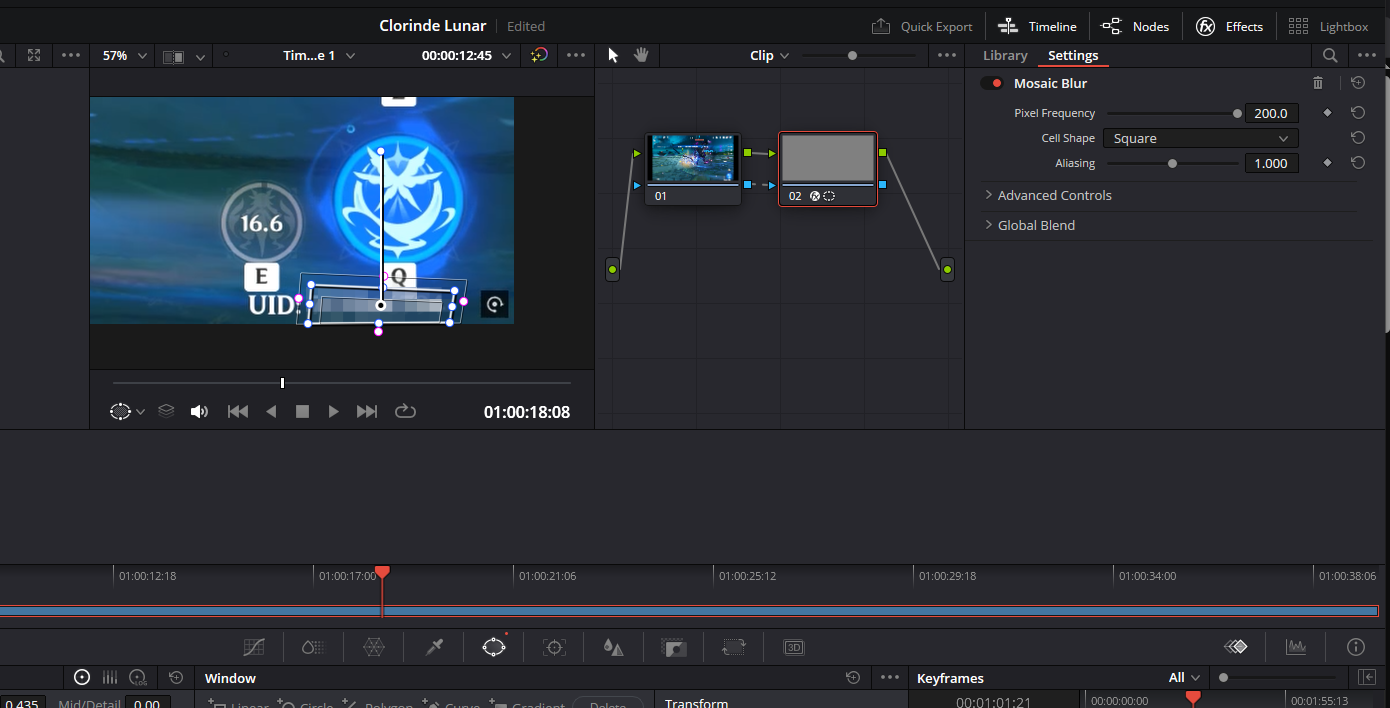This screenshot has height=708, width=1390.
Task: Open the Key palette icon
Action: click(674, 647)
